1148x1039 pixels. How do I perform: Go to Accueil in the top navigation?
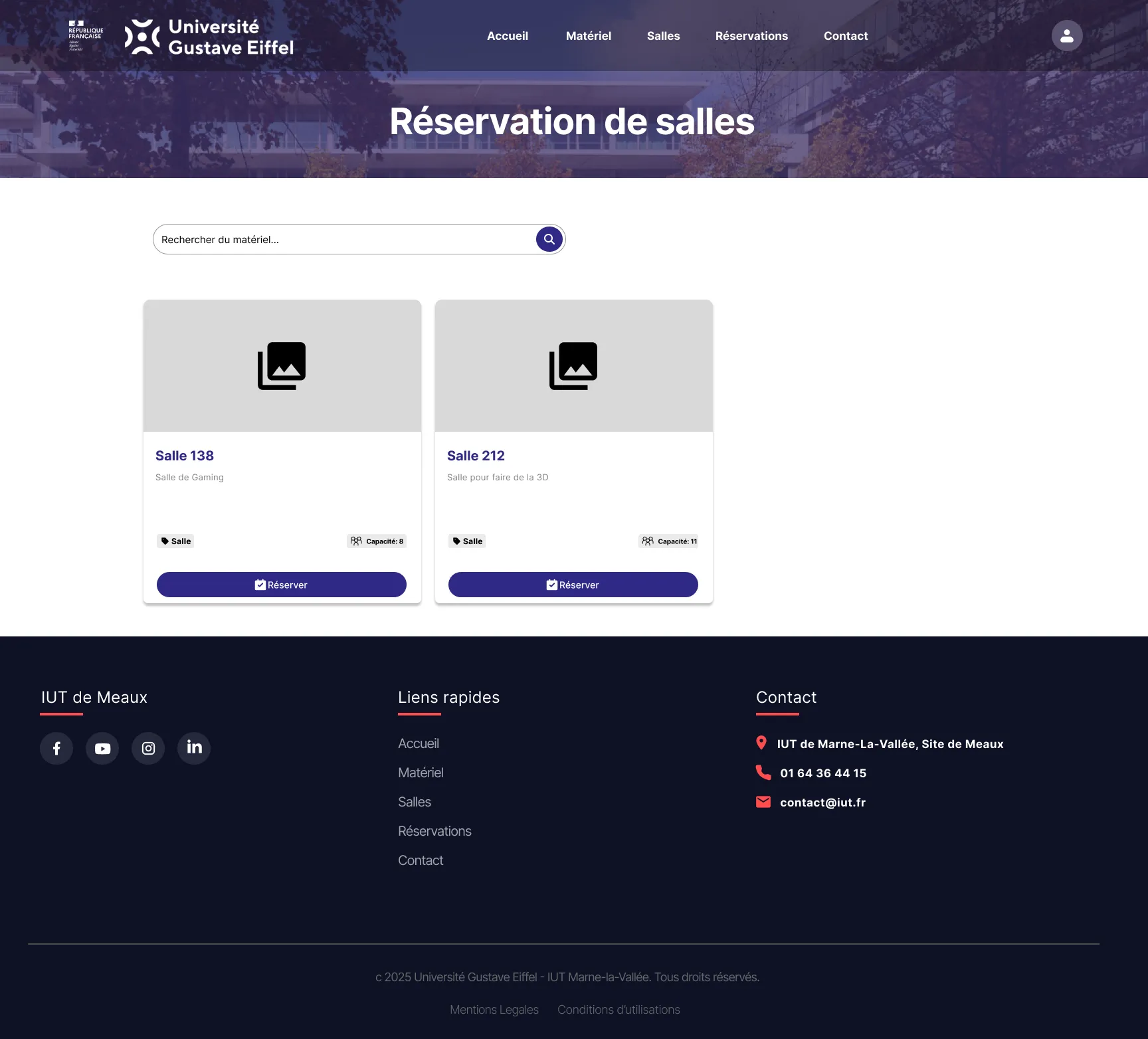pyautogui.click(x=508, y=36)
